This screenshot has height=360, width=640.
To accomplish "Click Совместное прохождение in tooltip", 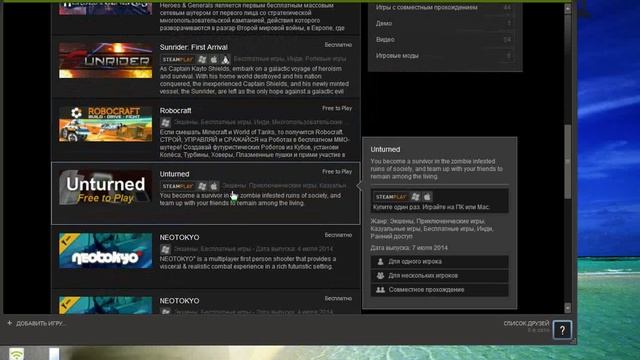I will [426, 290].
